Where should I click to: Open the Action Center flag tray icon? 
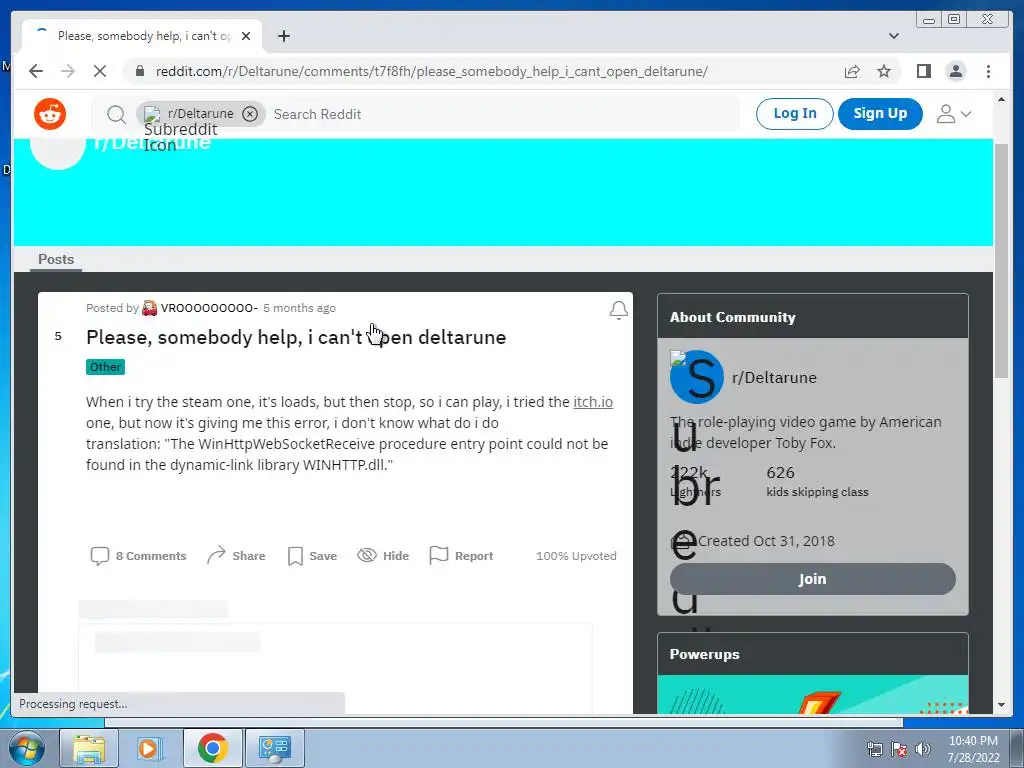pyautogui.click(x=899, y=749)
